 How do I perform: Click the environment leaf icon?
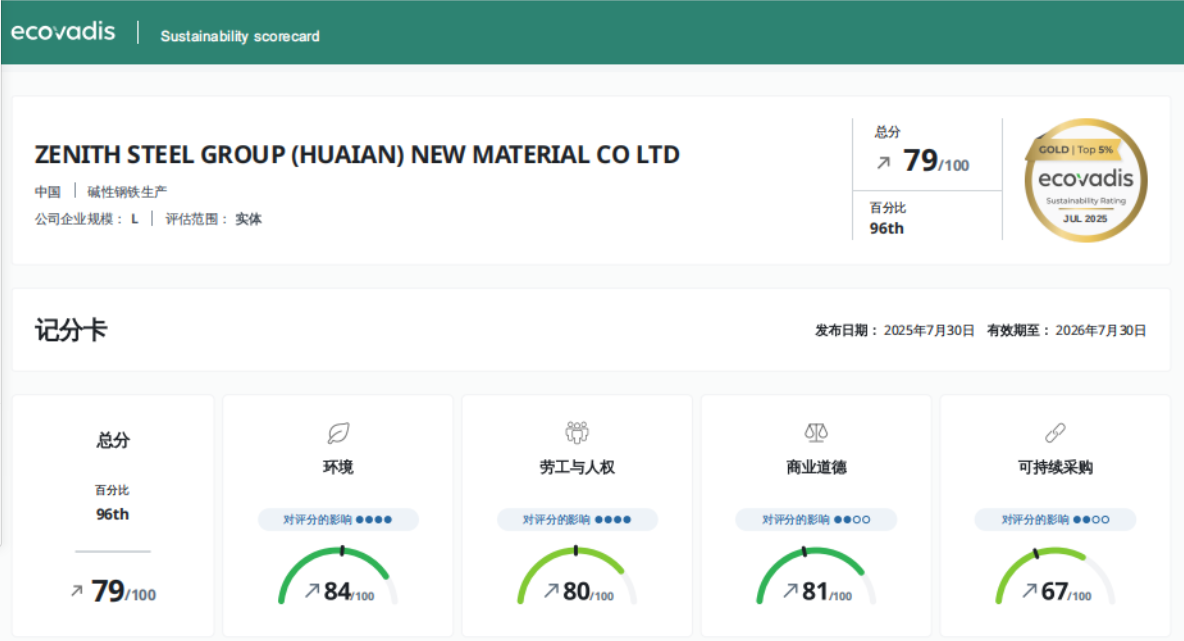coord(338,433)
